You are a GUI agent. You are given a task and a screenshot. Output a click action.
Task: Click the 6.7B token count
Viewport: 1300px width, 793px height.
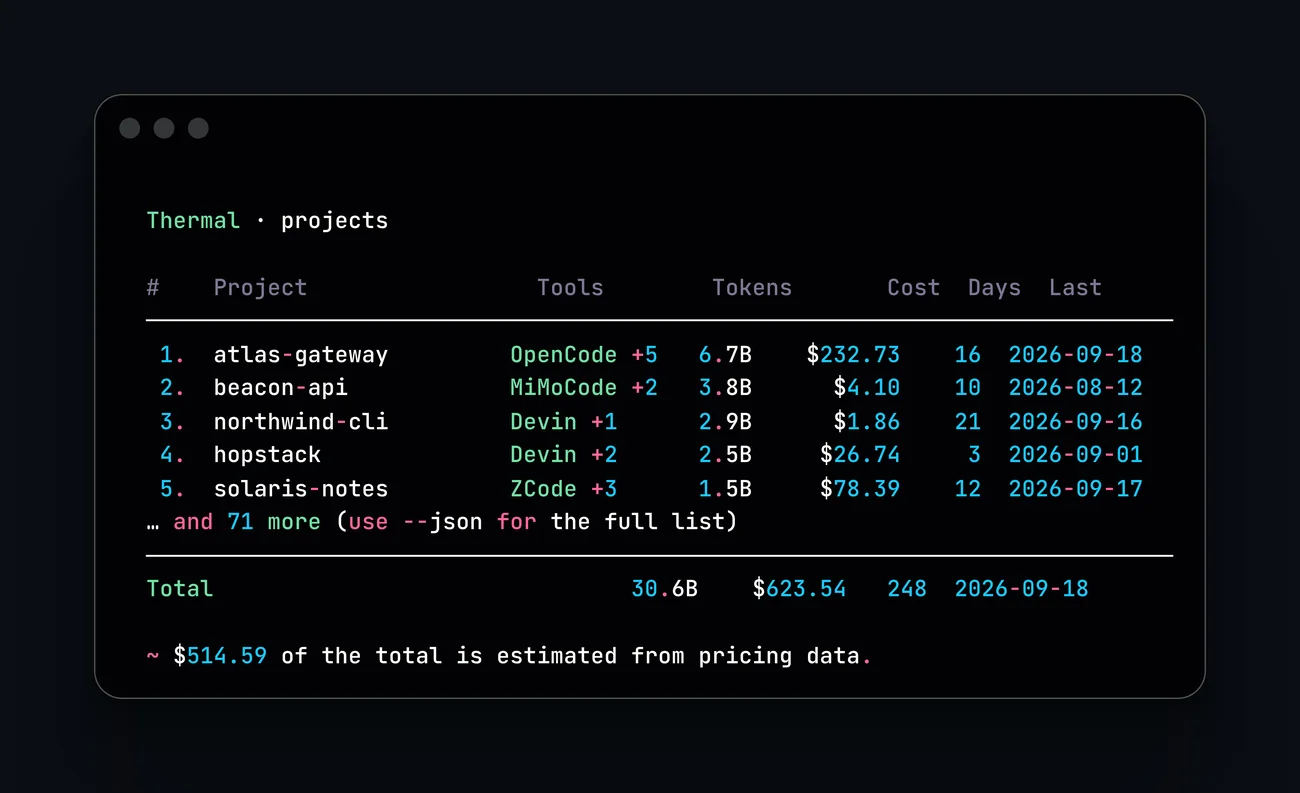pyautogui.click(x=725, y=355)
